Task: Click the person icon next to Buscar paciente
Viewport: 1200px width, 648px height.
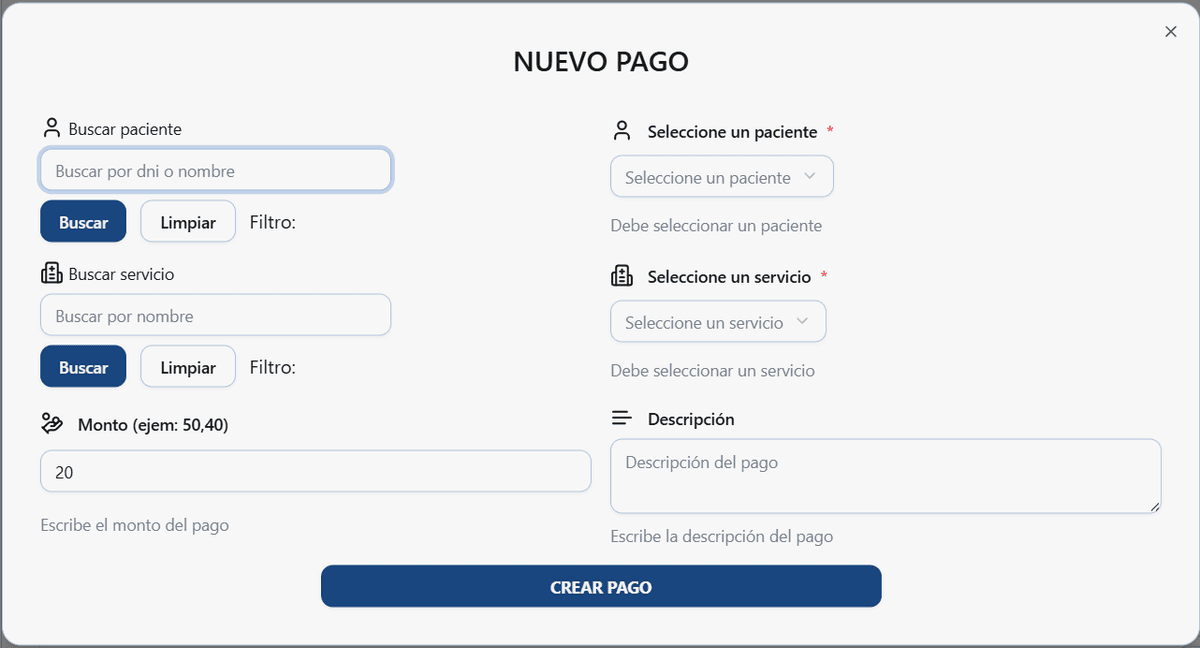Action: (x=51, y=127)
